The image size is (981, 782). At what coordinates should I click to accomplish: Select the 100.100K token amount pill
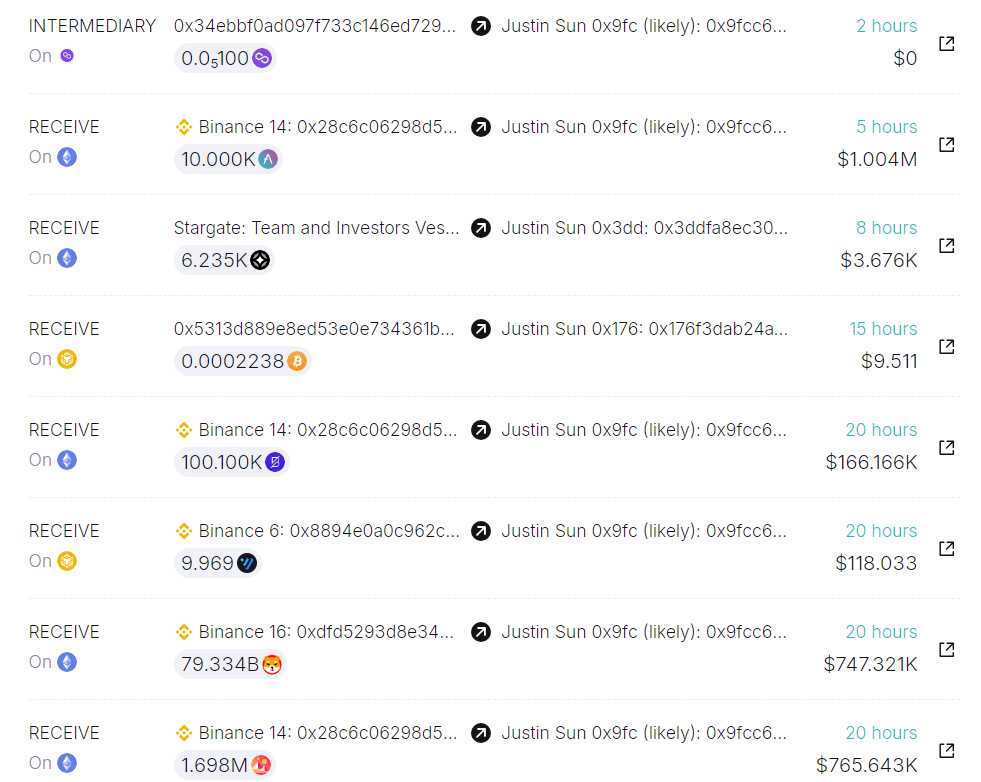point(231,462)
